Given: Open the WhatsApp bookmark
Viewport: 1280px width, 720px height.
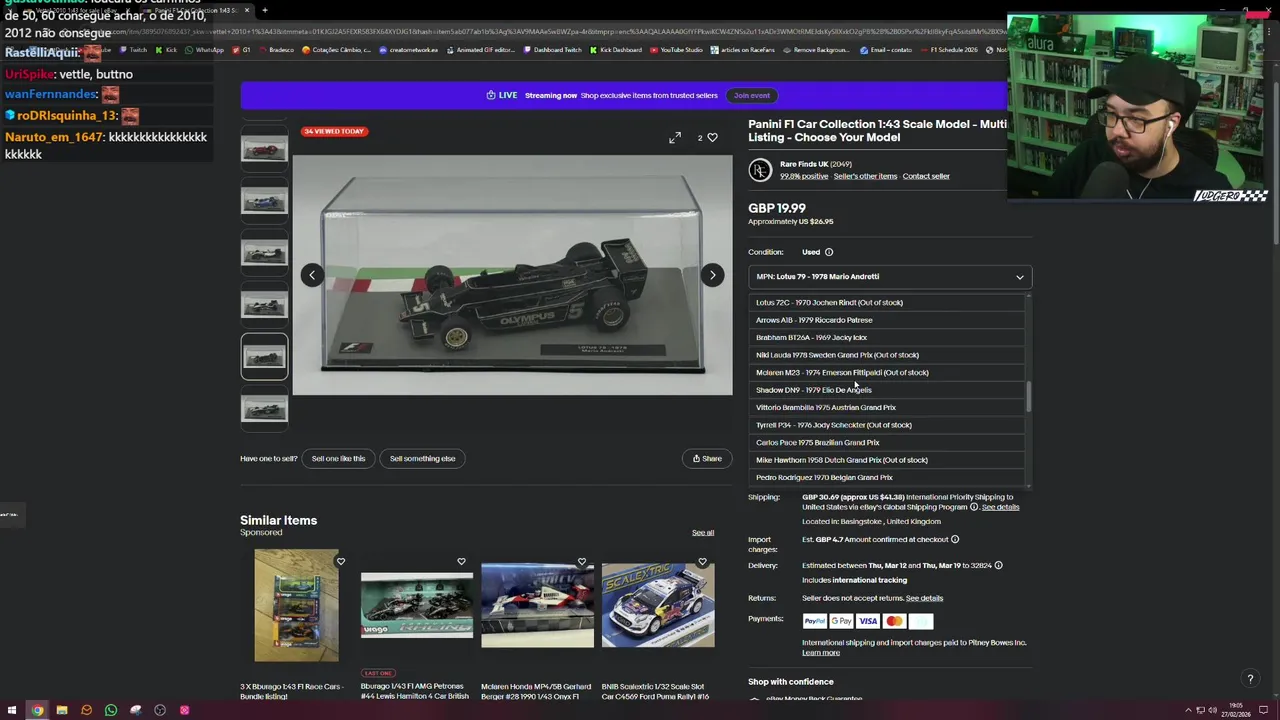Looking at the screenshot, I should [205, 50].
